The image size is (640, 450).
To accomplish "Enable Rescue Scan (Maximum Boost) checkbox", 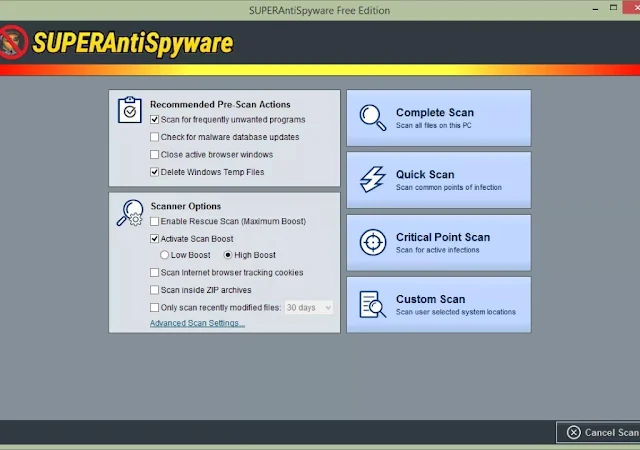I will [154, 221].
